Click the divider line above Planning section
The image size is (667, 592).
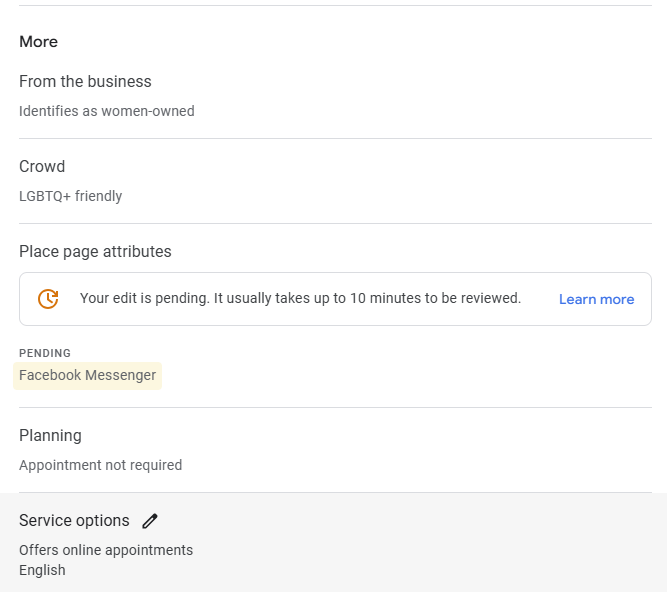(x=335, y=407)
